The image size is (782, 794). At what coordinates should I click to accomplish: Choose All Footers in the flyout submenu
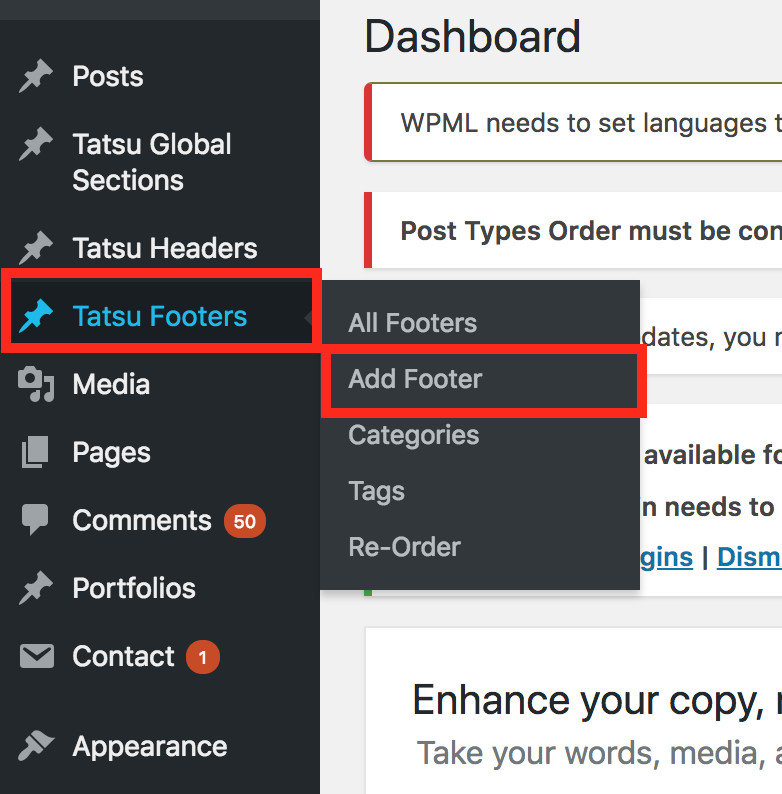413,323
